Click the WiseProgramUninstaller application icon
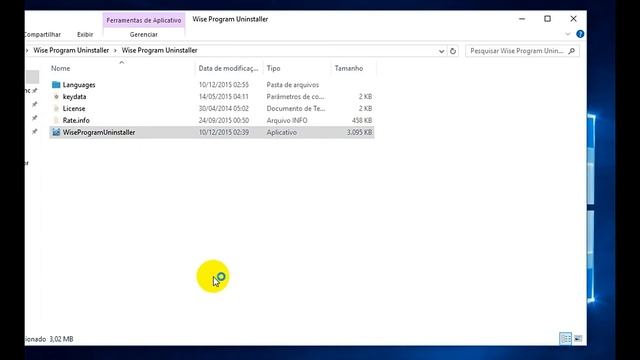This screenshot has height=360, width=640. 56,132
